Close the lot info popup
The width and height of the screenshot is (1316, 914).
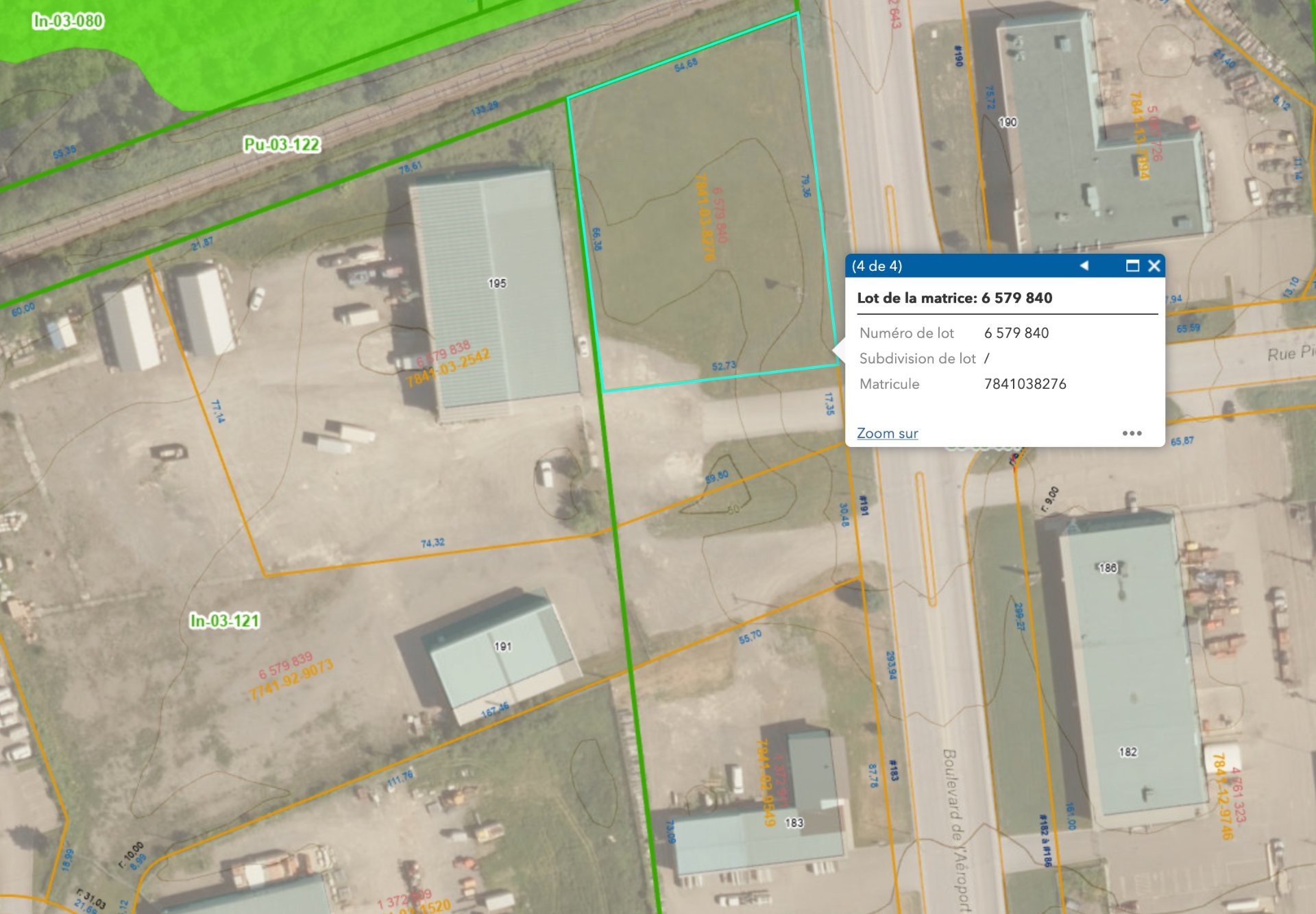coord(1154,265)
